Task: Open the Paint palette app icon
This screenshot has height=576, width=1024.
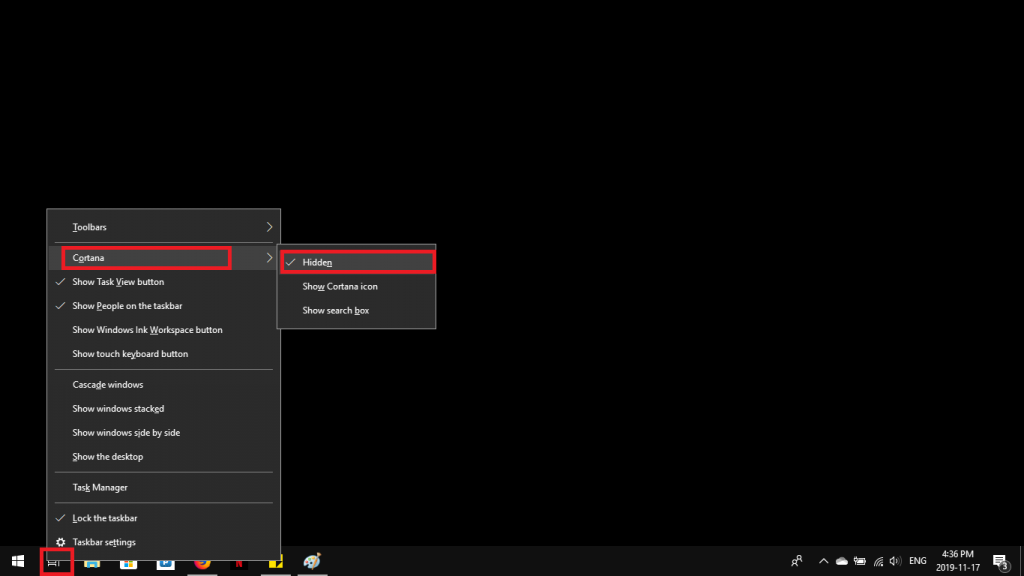Action: click(x=312, y=562)
